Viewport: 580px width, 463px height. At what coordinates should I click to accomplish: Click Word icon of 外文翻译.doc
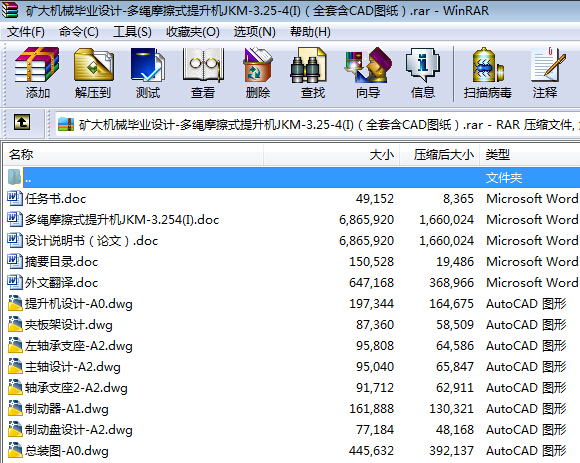pyautogui.click(x=14, y=283)
